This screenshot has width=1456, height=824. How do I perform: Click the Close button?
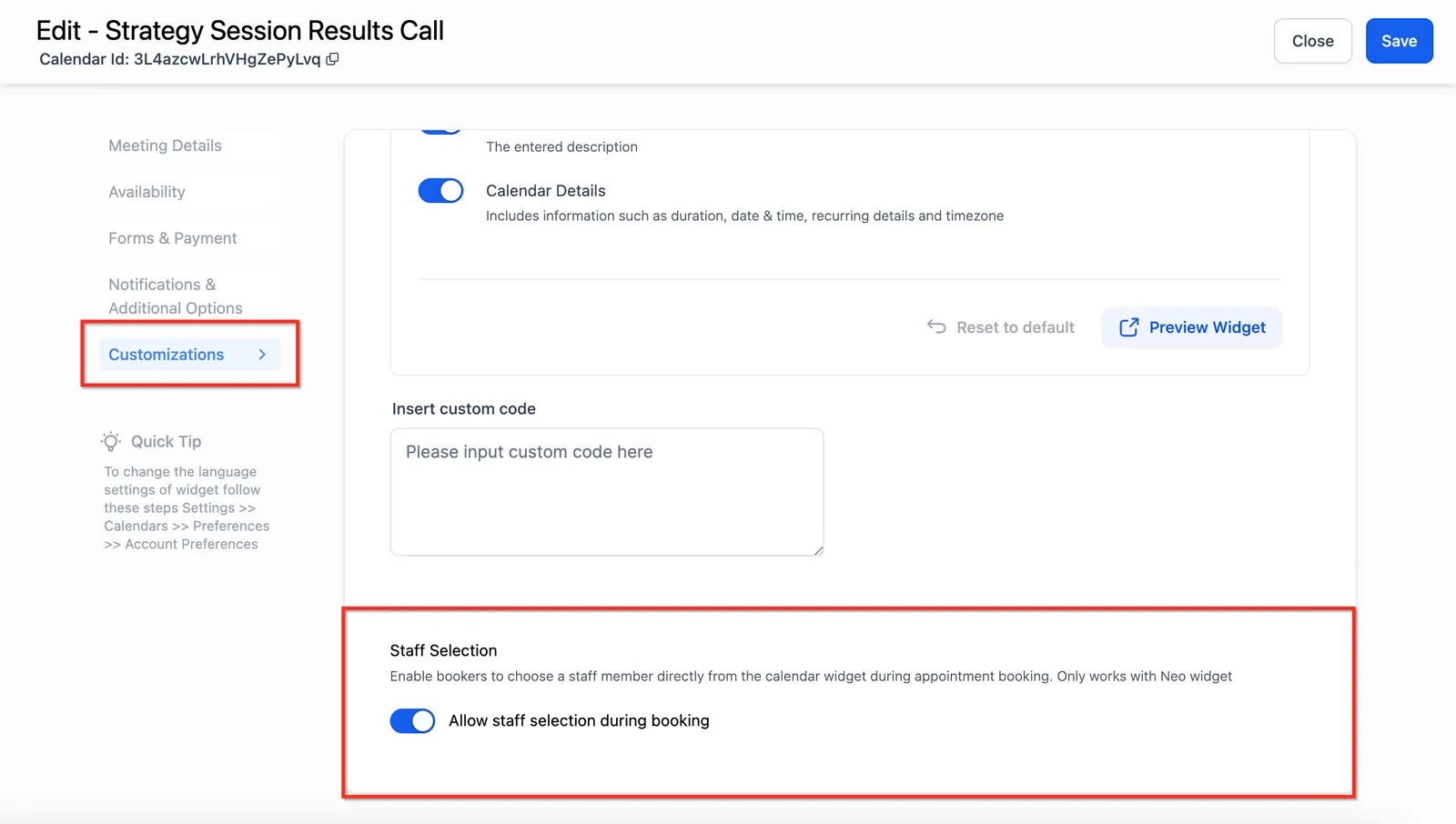1312,41
